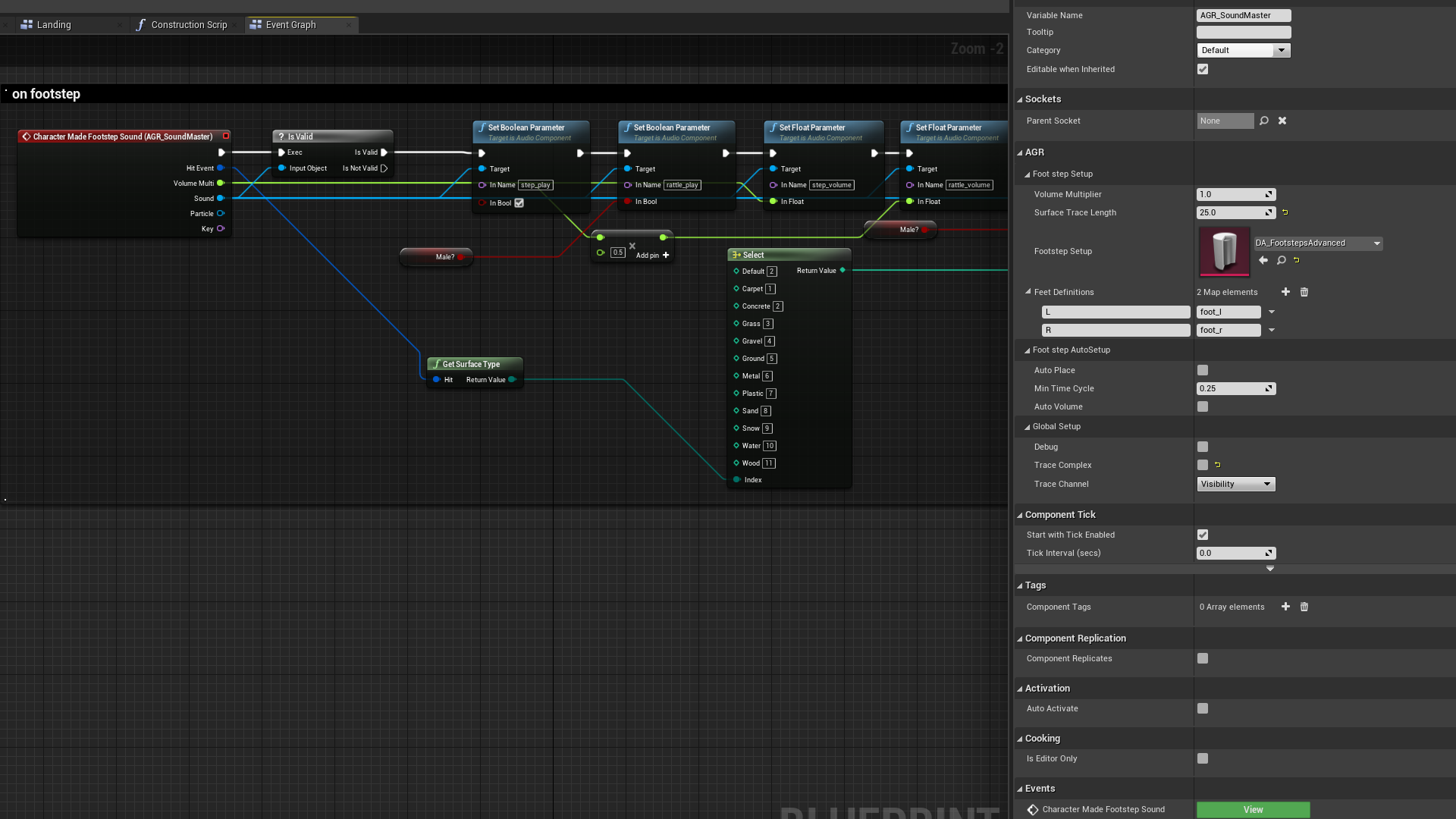Delete all Feet Definitions map elements
Screen dimensions: 1456x819
coord(1304,292)
